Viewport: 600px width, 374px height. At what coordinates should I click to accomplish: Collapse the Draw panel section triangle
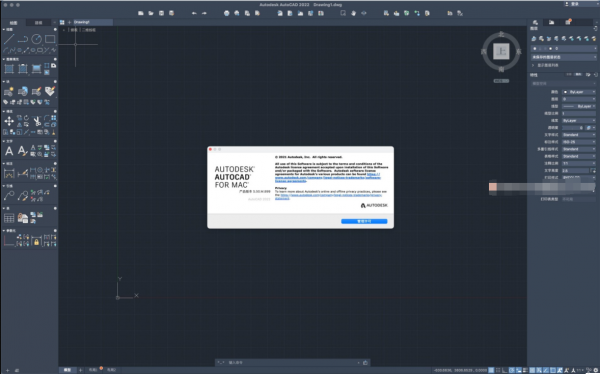click(x=4, y=29)
